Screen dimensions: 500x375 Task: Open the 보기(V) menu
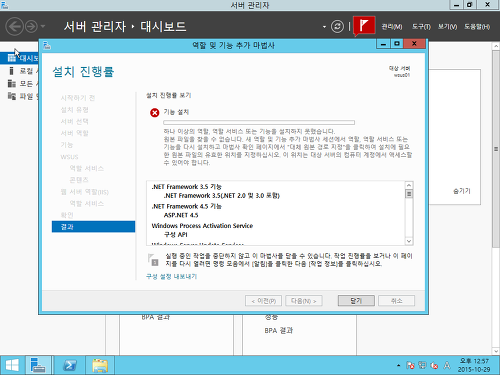coord(447,27)
